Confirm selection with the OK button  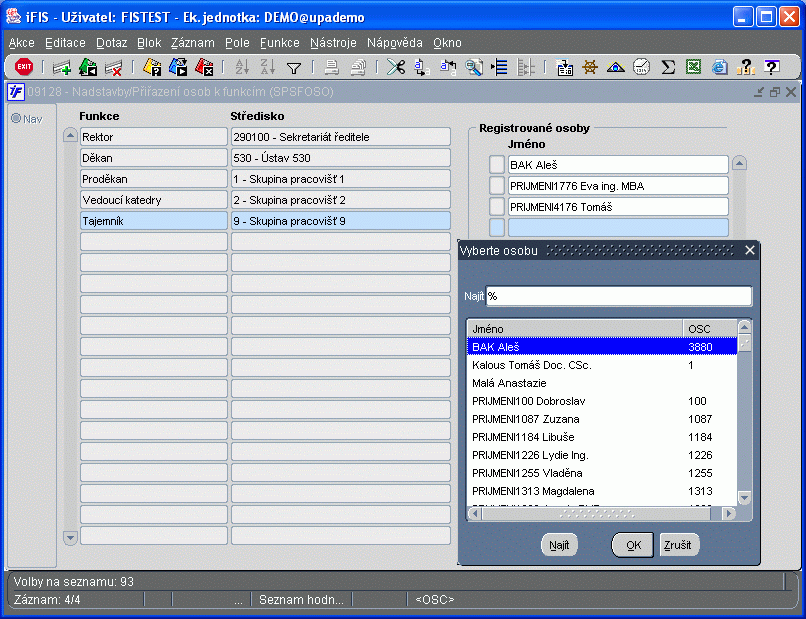pos(633,545)
